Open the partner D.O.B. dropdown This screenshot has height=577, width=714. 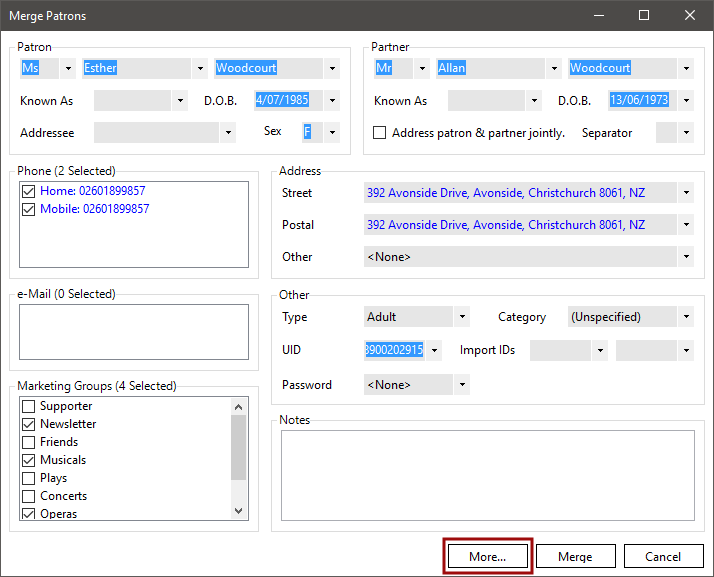point(686,101)
